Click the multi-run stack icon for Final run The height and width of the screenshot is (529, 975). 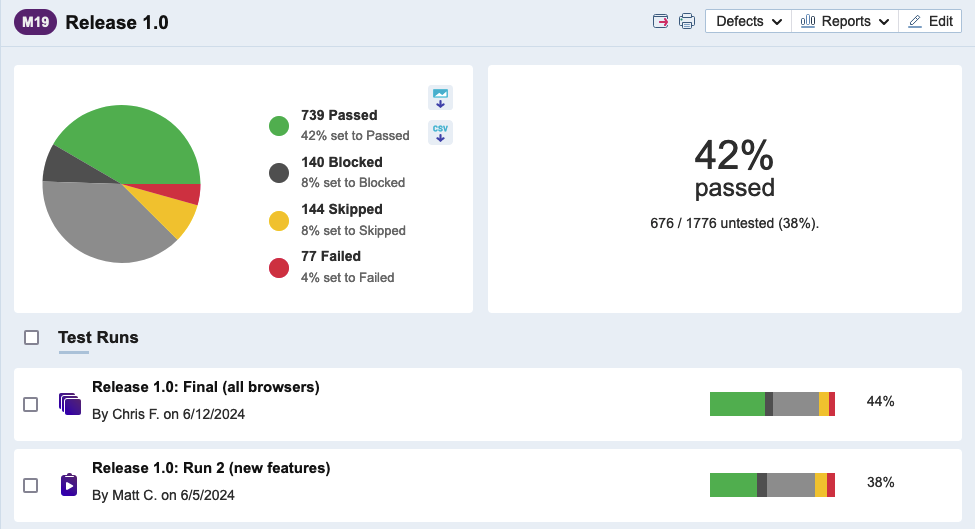pos(69,404)
